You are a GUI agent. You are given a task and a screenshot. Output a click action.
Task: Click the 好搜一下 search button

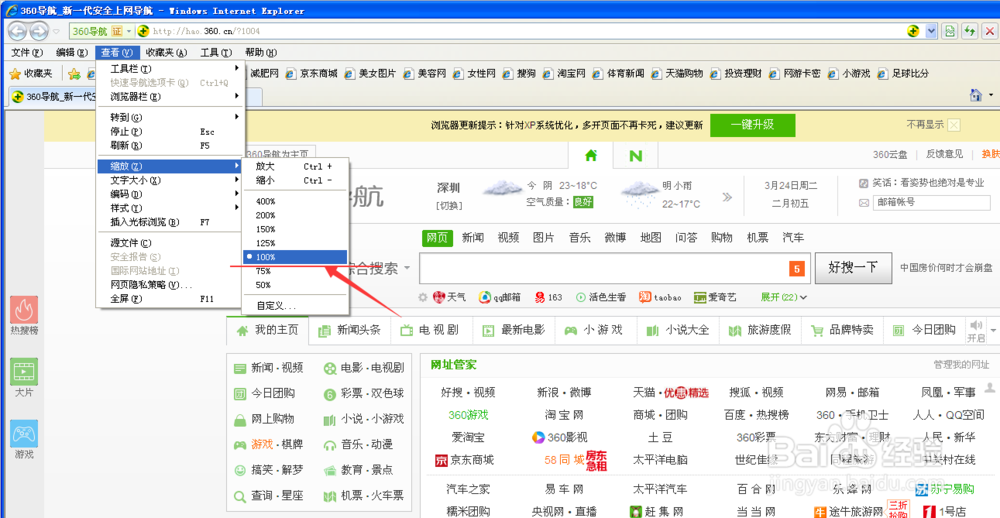[853, 268]
